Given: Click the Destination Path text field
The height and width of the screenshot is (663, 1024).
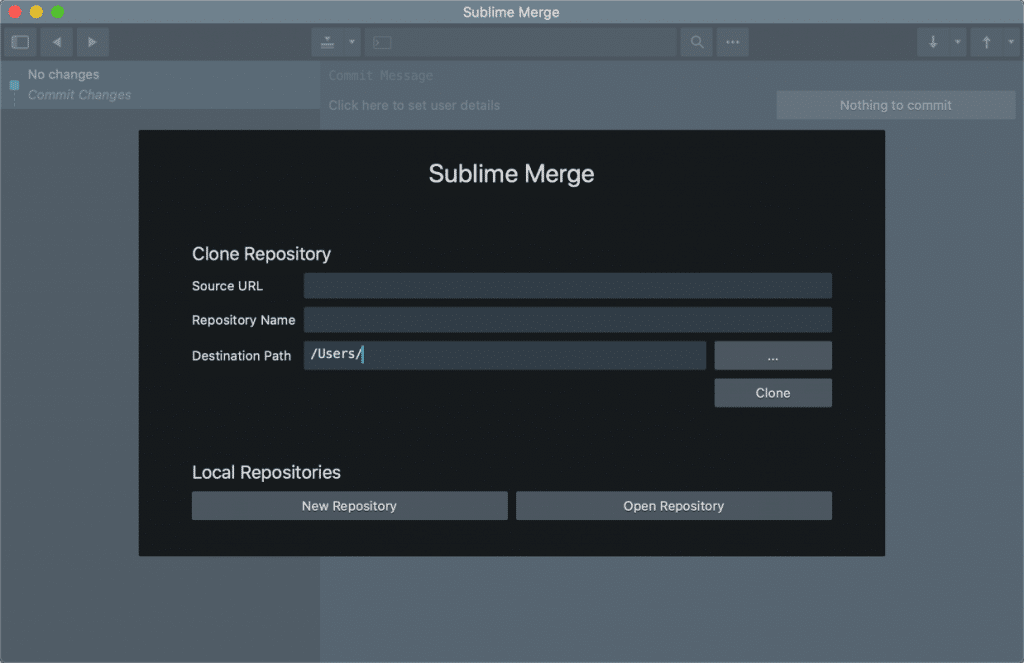Looking at the screenshot, I should (x=504, y=355).
